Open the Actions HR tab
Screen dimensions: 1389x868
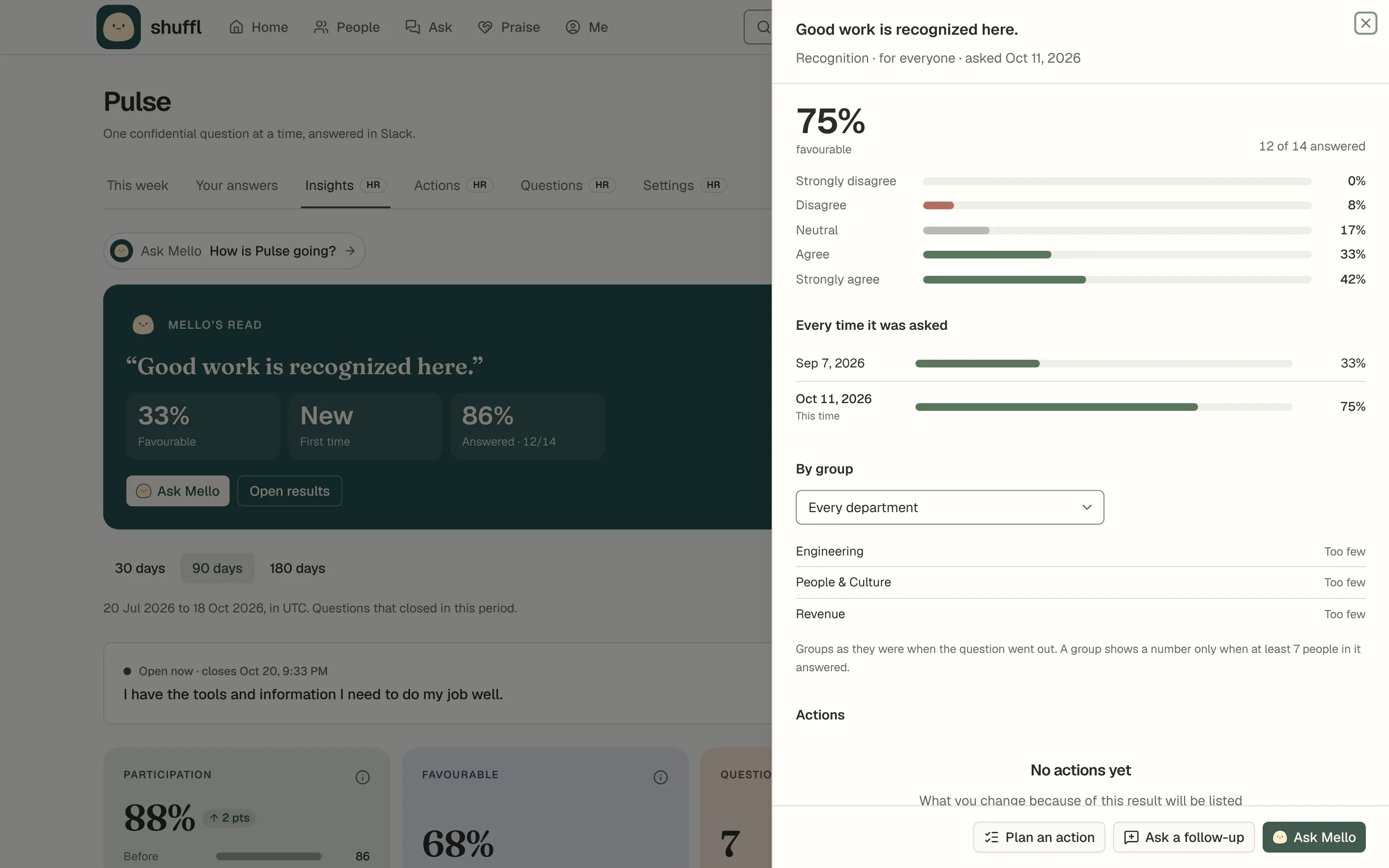(x=453, y=186)
